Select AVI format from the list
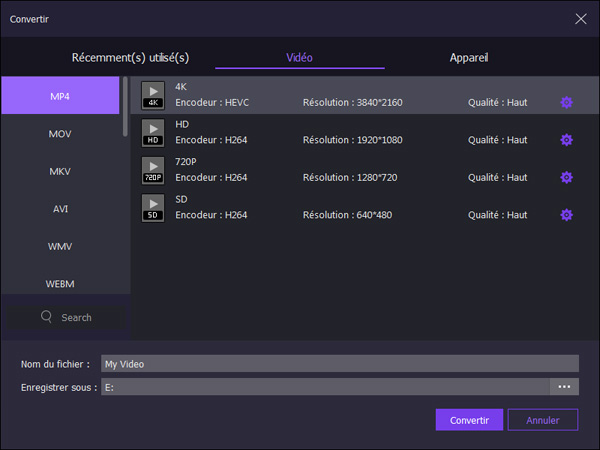The image size is (600, 450). coord(60,209)
